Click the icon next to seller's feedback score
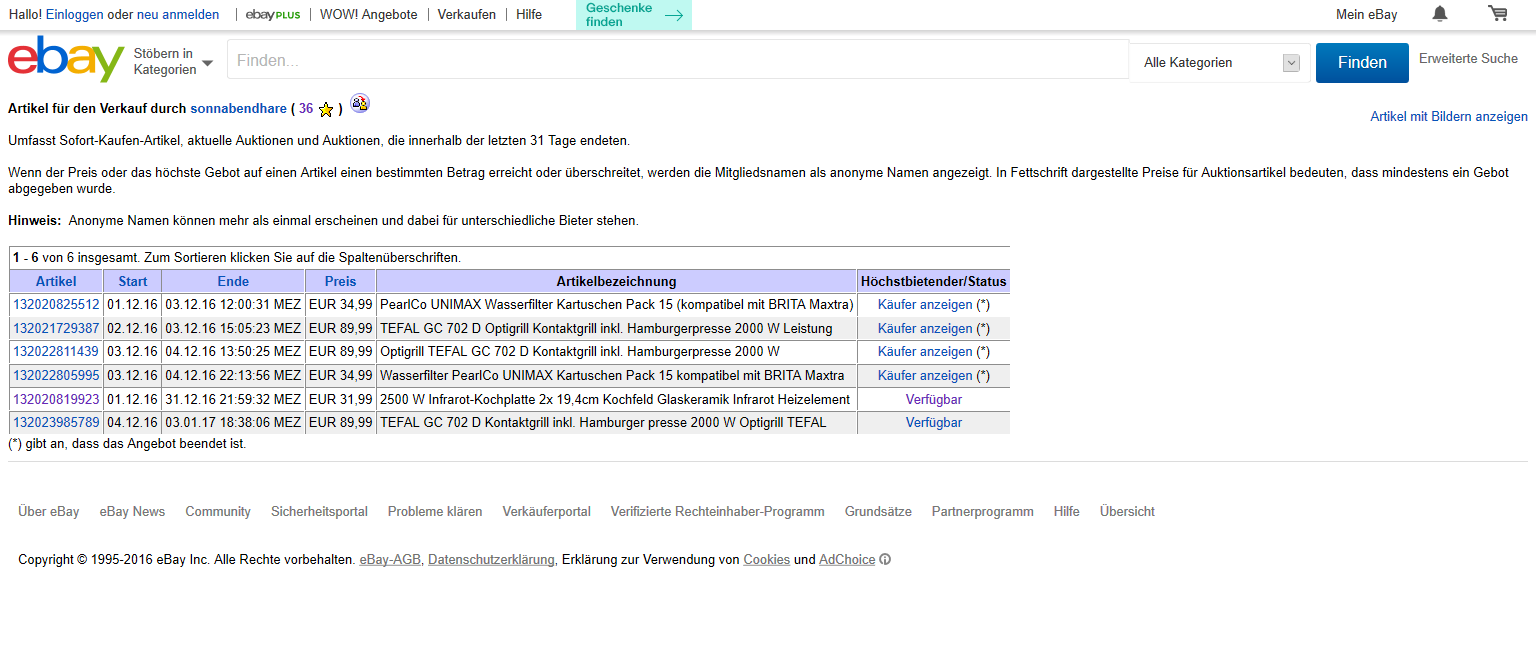 (x=360, y=104)
